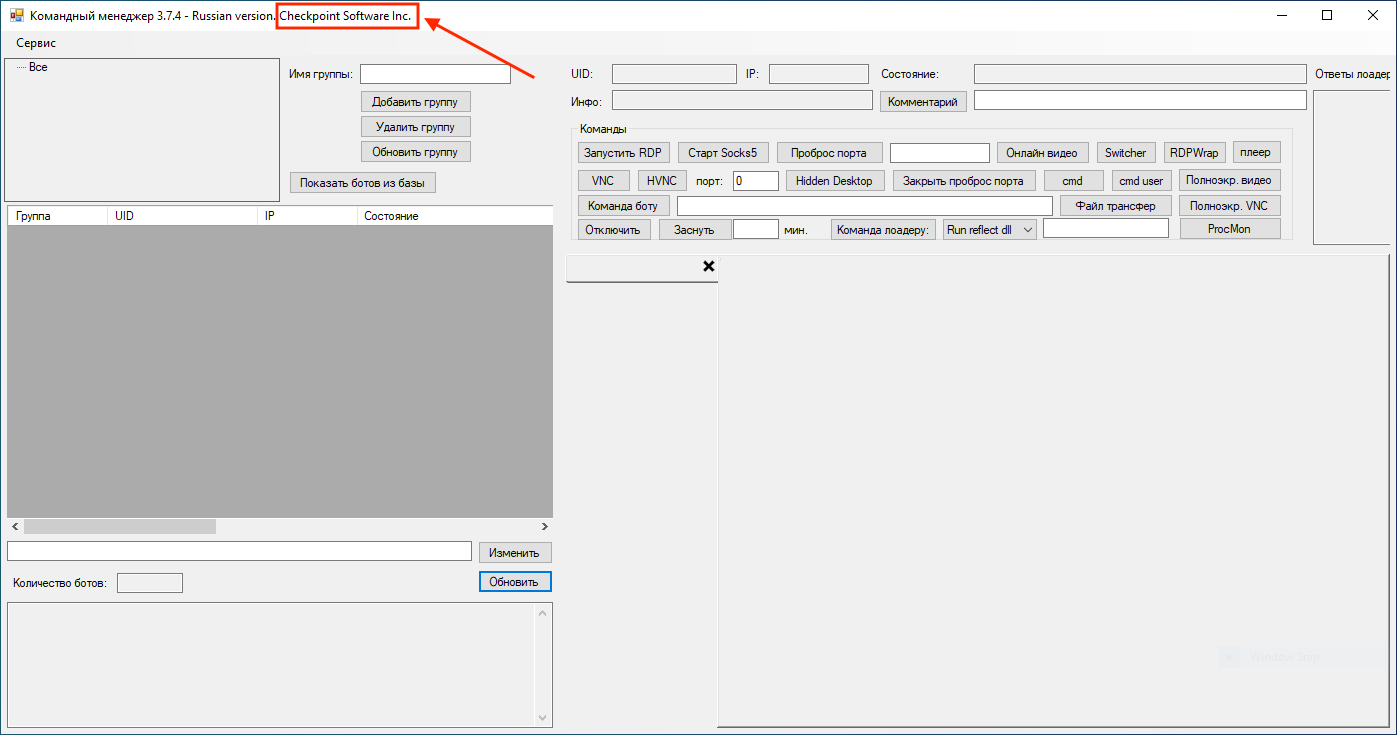Image resolution: width=1397 pixels, height=735 pixels.
Task: Click the horizontal scrollbar right arrow
Action: (x=544, y=526)
